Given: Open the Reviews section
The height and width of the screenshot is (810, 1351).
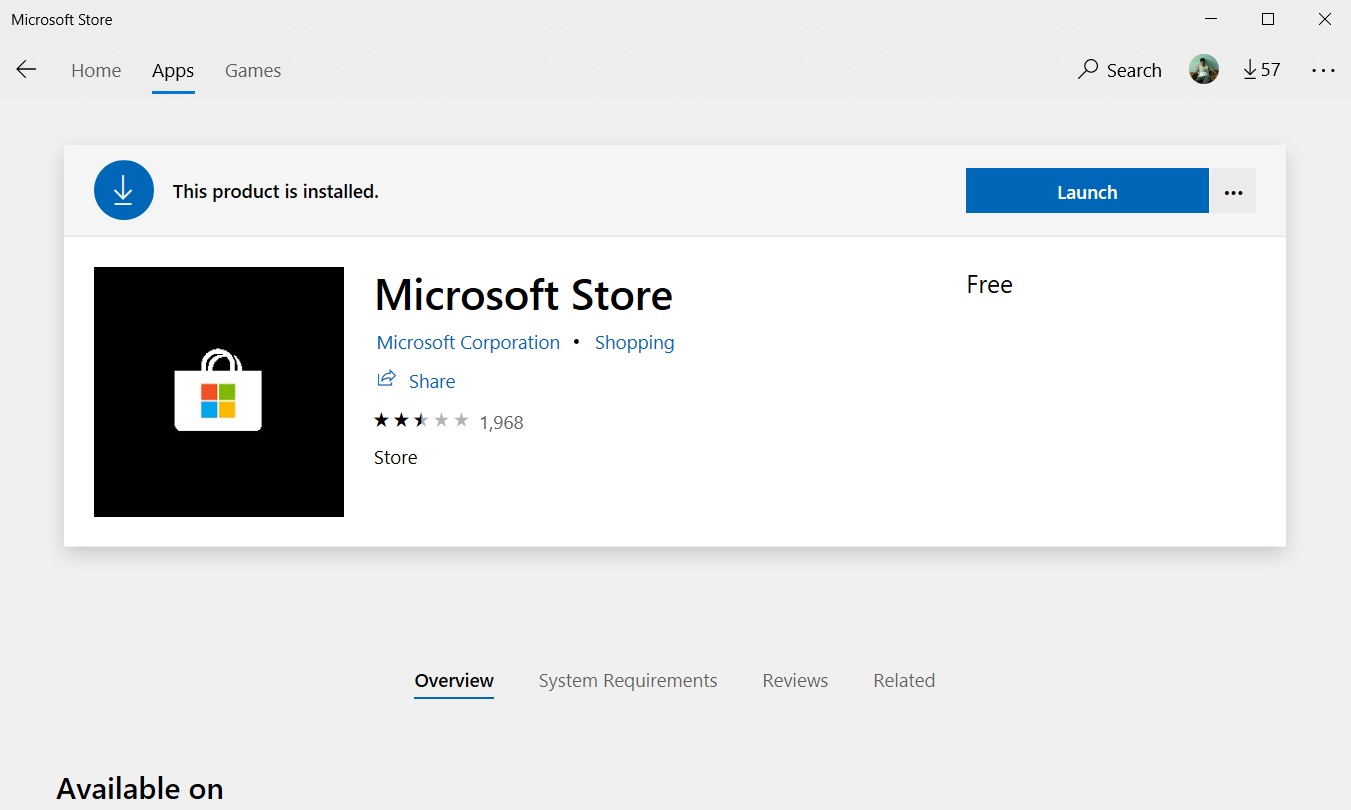Looking at the screenshot, I should 794,680.
